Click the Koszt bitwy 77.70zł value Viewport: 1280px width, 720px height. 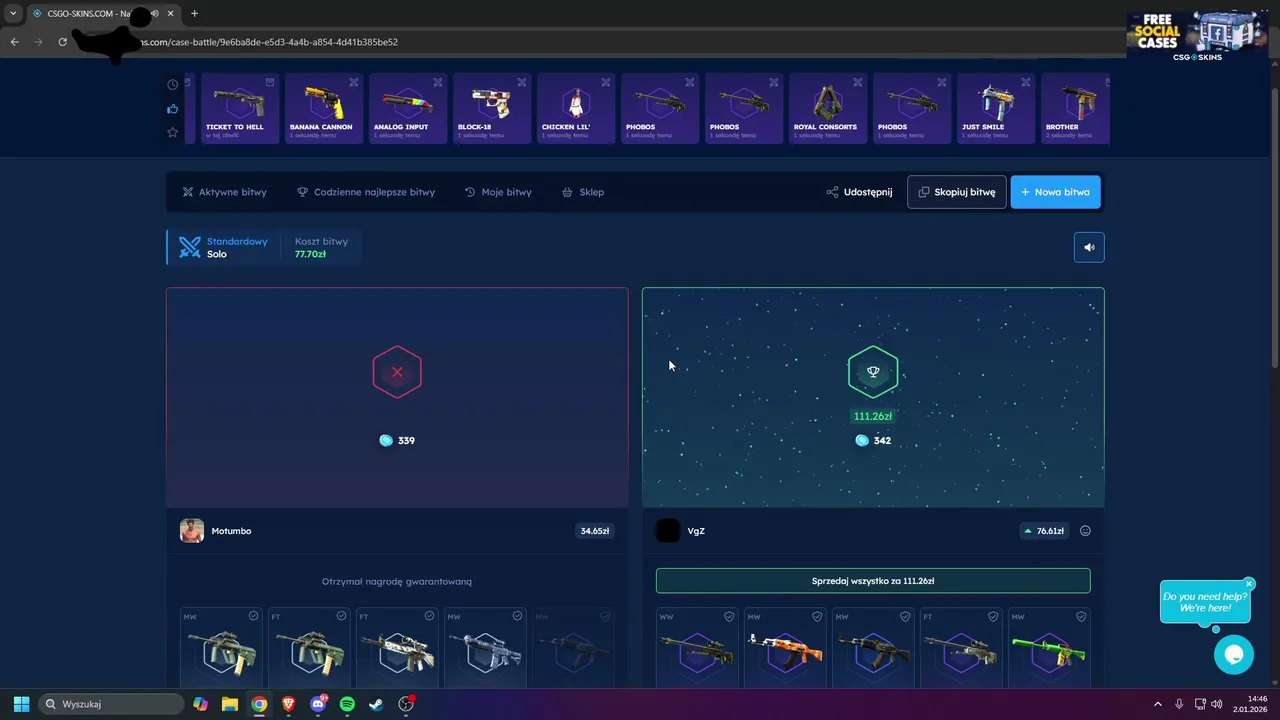[310, 254]
